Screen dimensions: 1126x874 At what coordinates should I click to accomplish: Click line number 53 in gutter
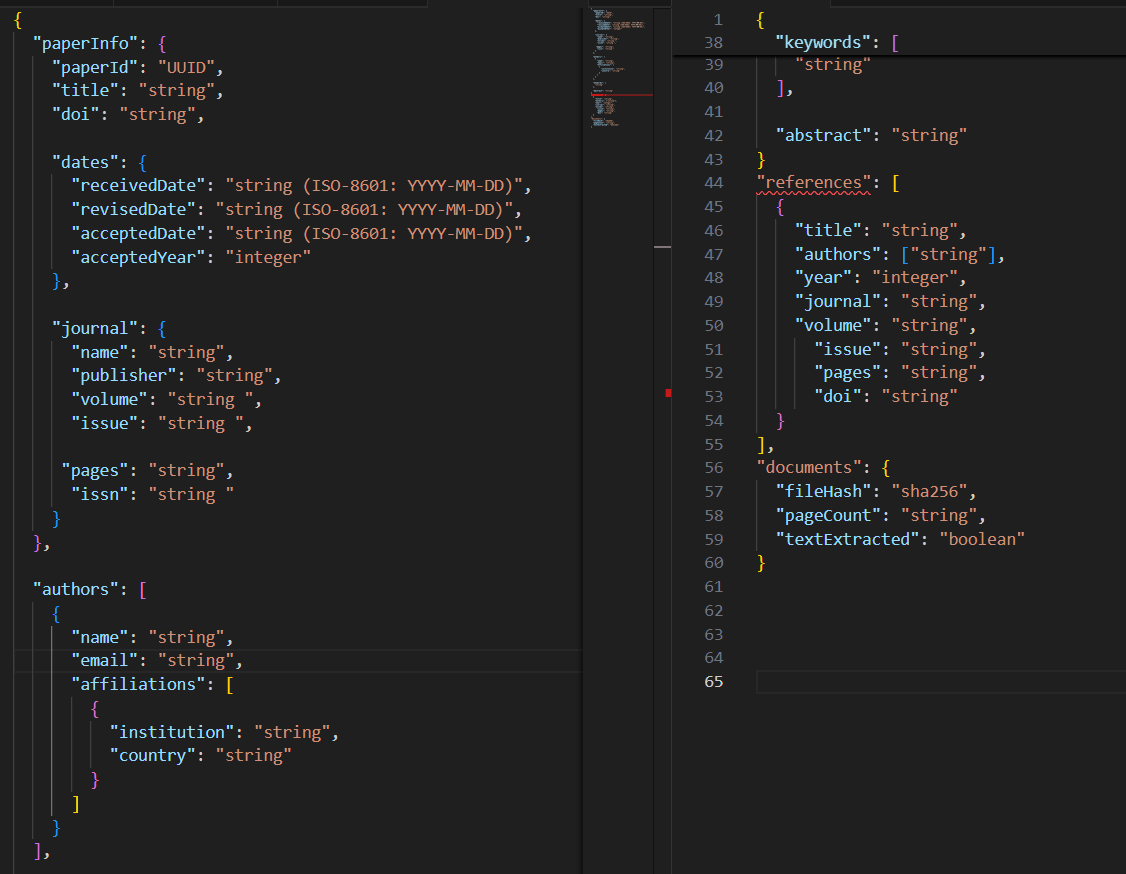pyautogui.click(x=714, y=396)
